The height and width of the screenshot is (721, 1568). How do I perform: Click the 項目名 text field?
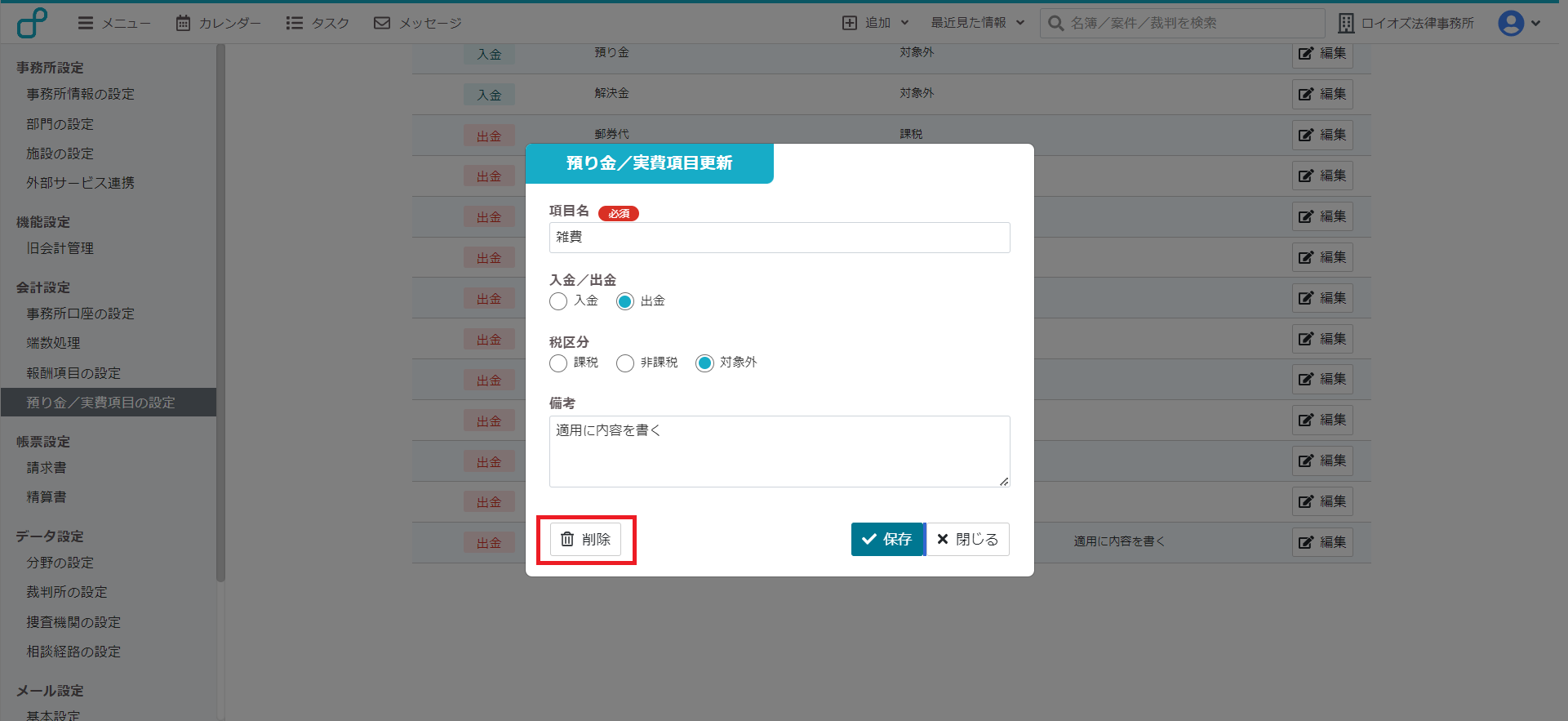click(779, 238)
